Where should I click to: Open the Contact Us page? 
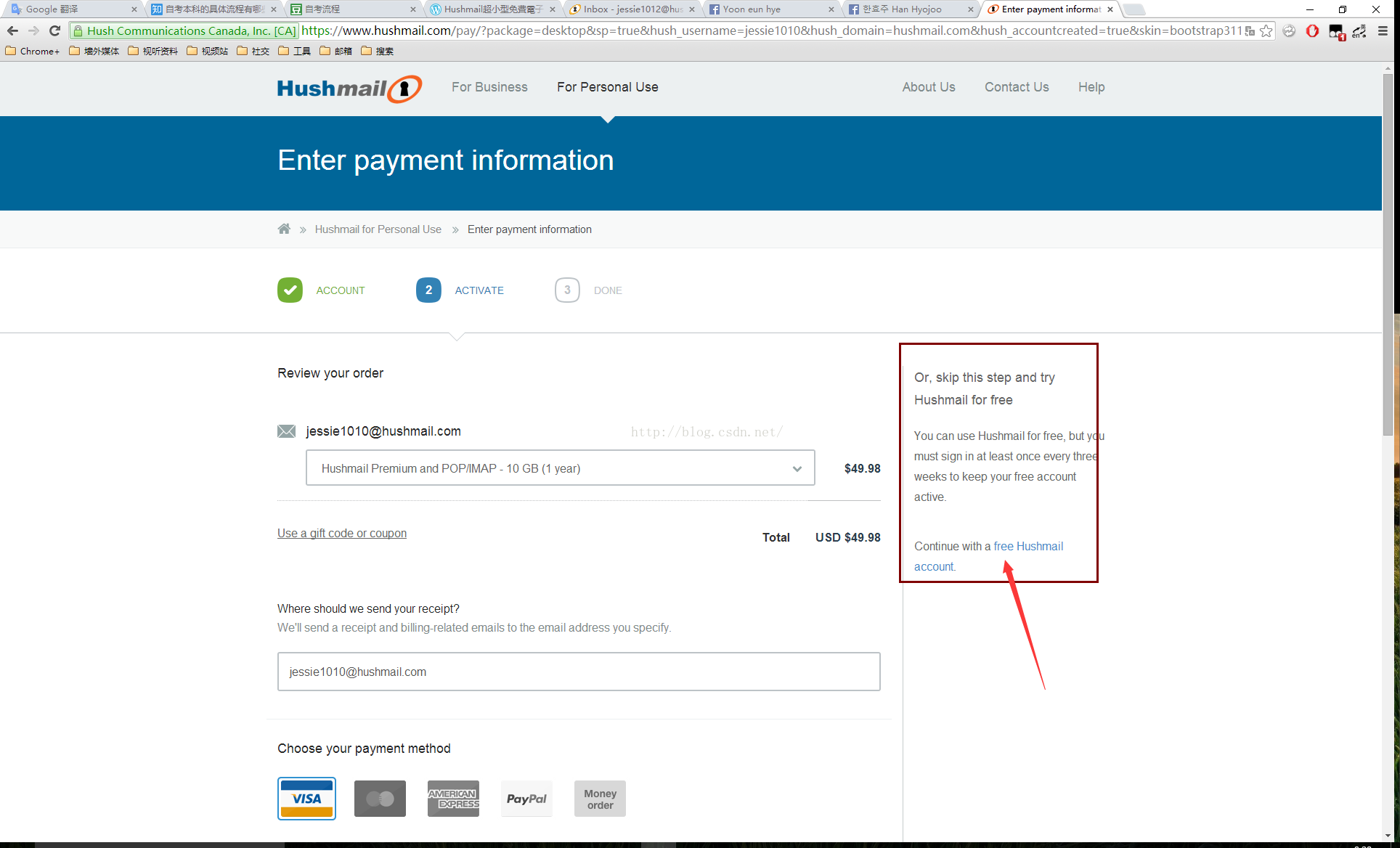pyautogui.click(x=1017, y=87)
